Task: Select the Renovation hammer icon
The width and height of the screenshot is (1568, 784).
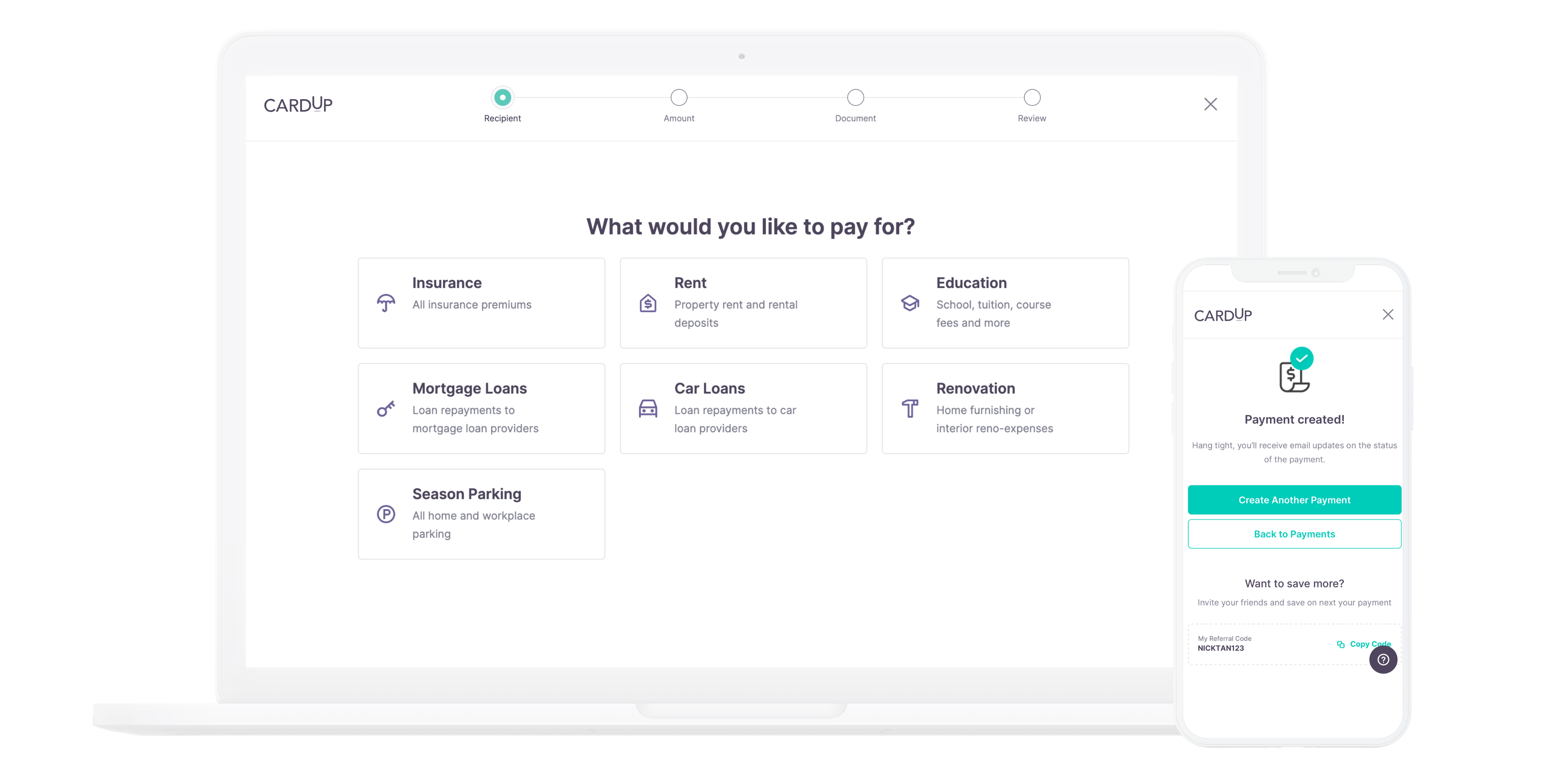Action: pos(910,408)
